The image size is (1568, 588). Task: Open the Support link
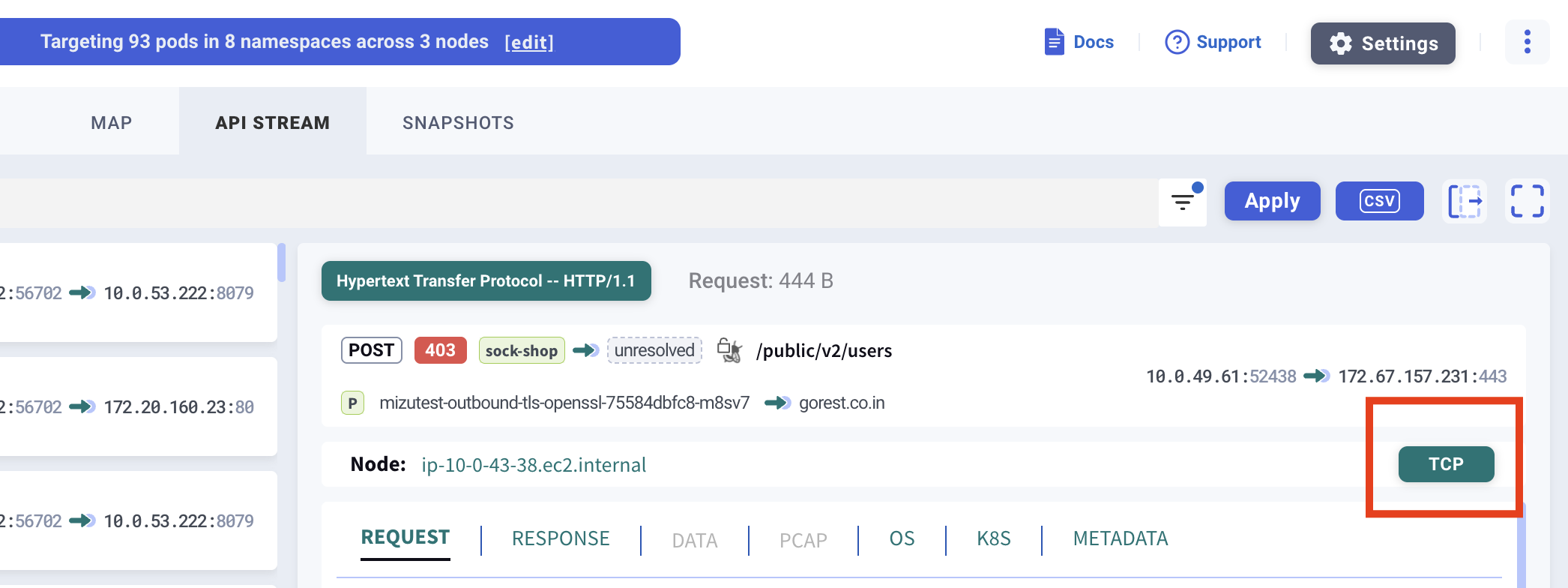[1213, 42]
